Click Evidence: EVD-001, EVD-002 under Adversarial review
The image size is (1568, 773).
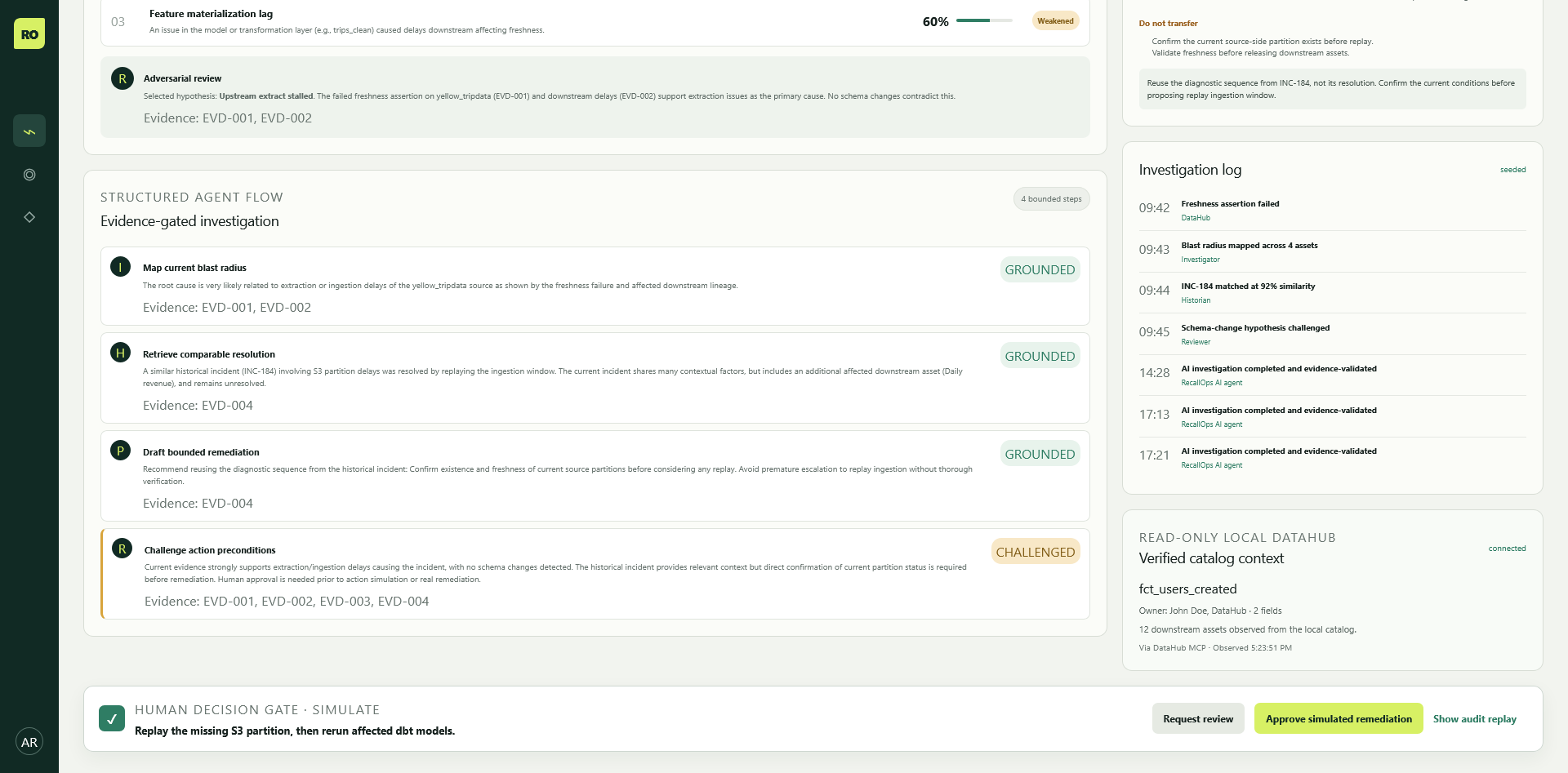click(228, 118)
